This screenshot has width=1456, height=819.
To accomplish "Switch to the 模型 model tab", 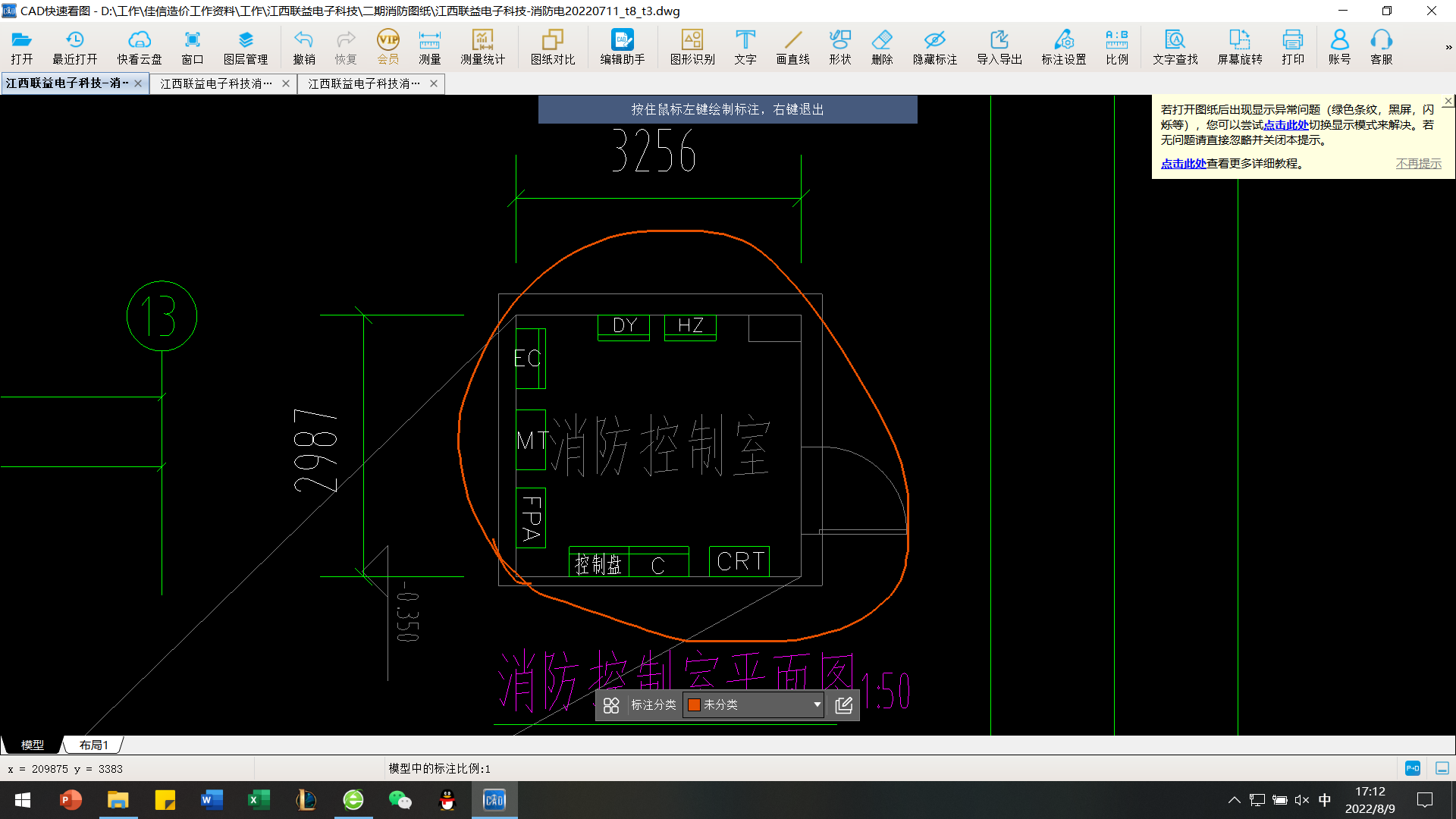I will coord(32,745).
